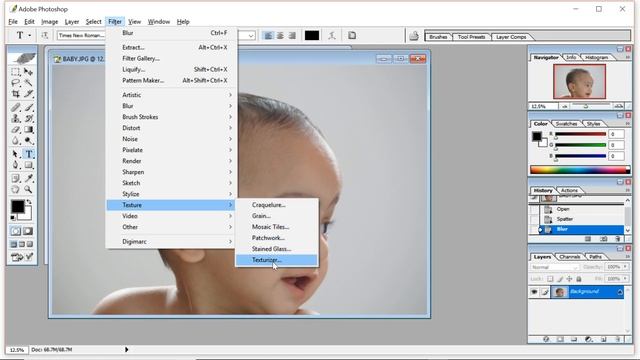The height and width of the screenshot is (360, 640).
Task: Select the Blur tool in toolbox
Action: coord(16,141)
